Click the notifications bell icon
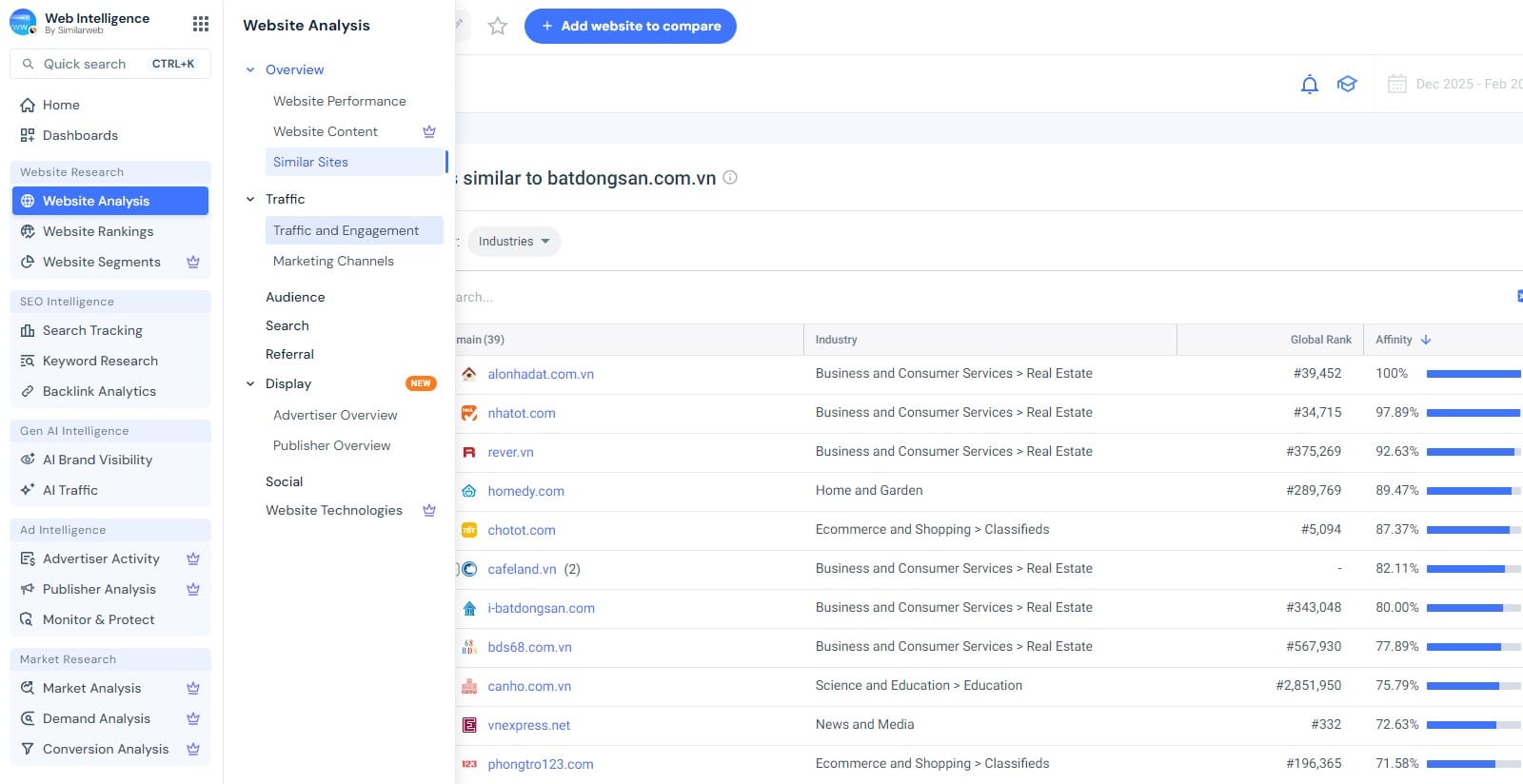 coord(1310,84)
